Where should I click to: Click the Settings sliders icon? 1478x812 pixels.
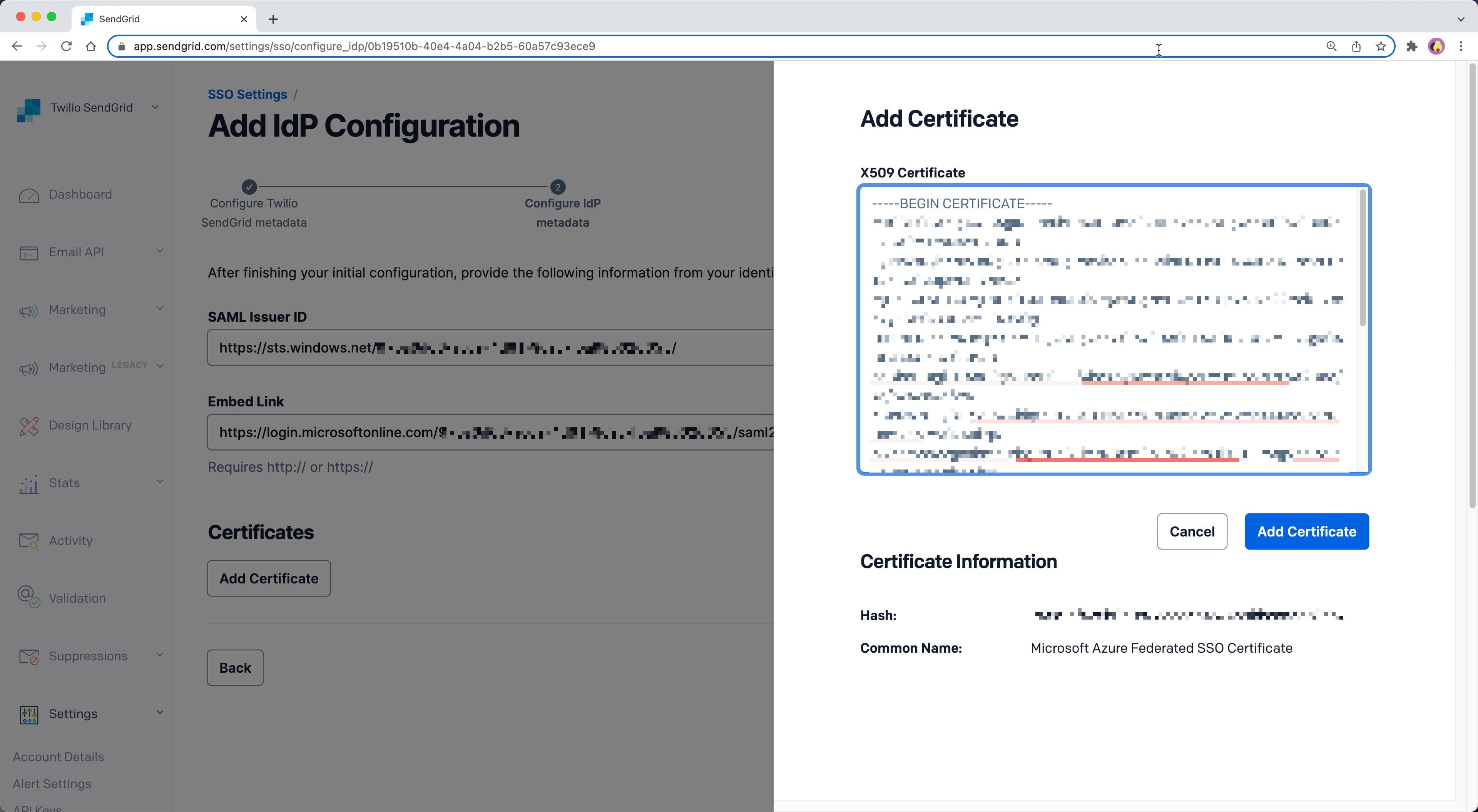(x=29, y=714)
